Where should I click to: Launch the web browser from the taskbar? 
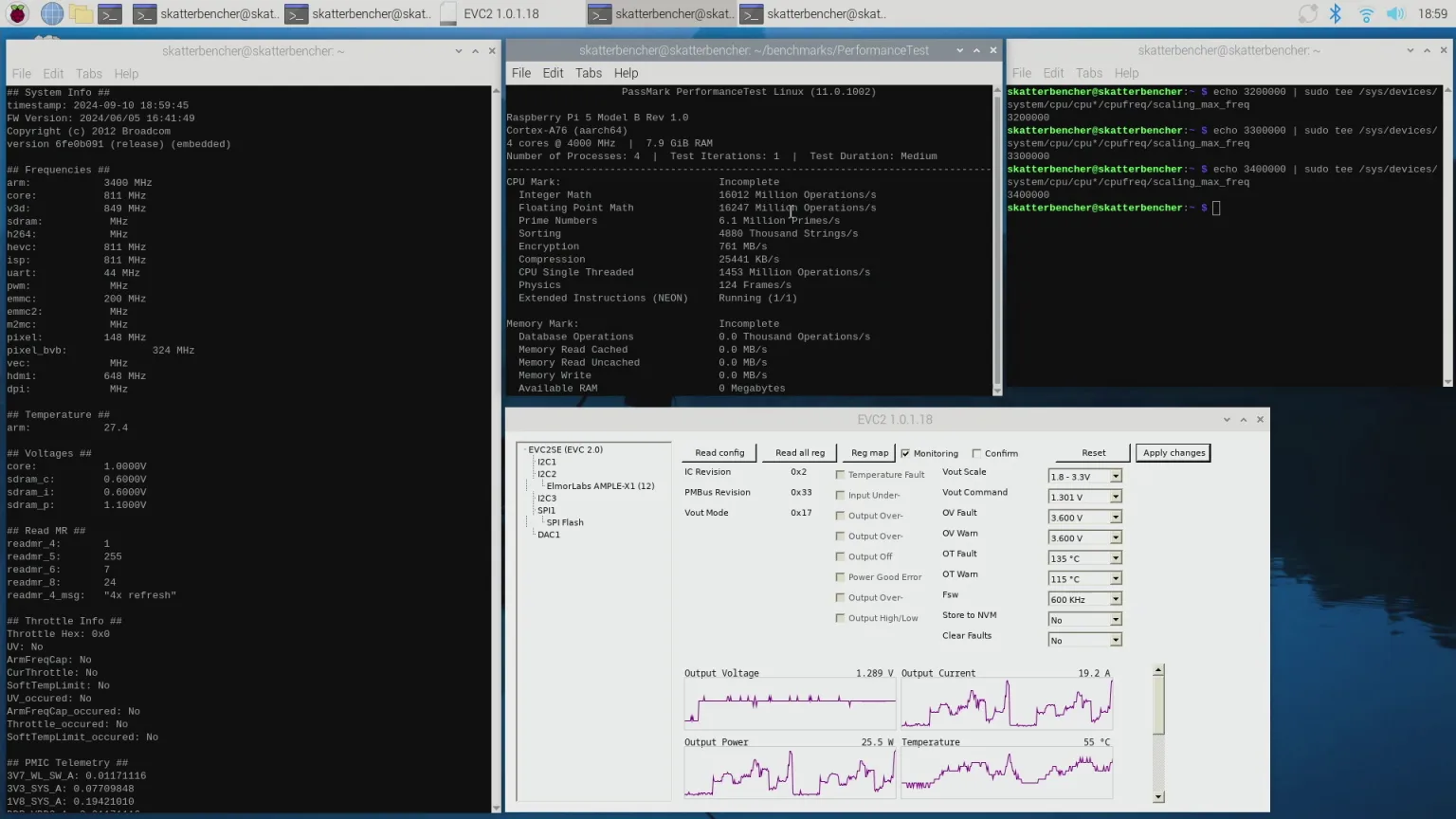(51, 13)
